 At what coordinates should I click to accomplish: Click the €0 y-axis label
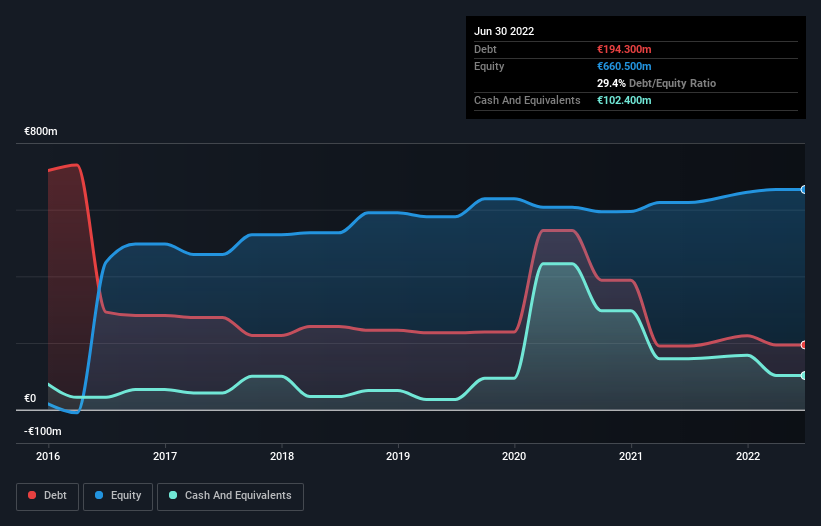30,398
